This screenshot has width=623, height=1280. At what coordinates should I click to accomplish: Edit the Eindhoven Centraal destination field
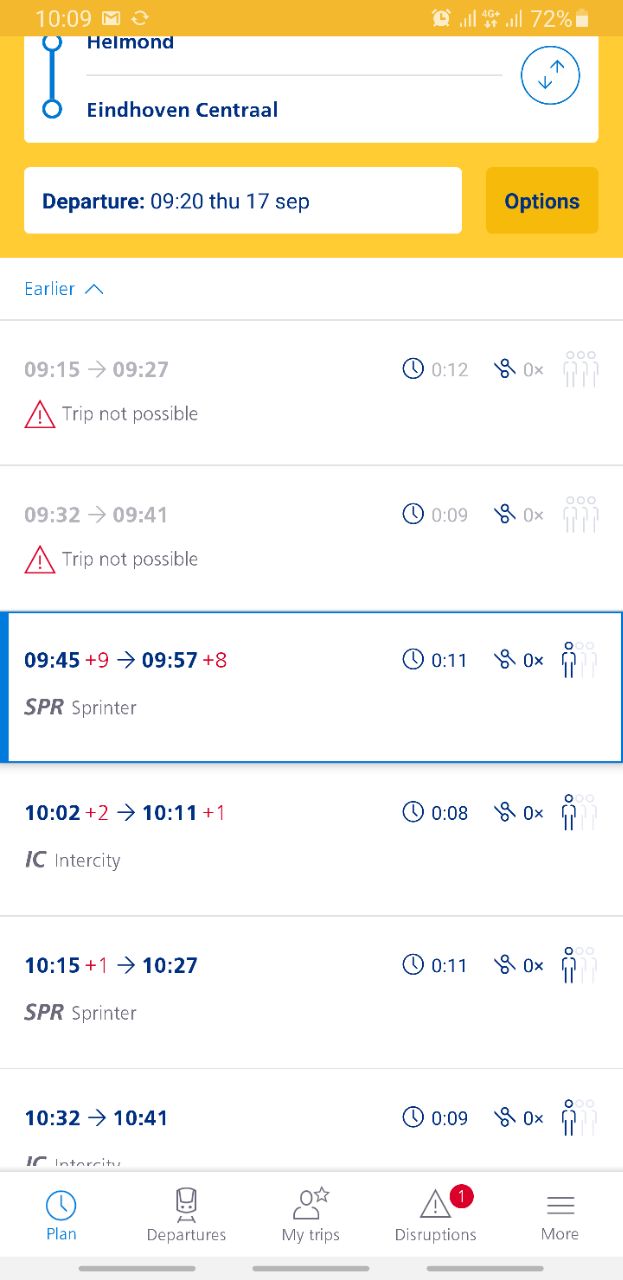pos(182,110)
